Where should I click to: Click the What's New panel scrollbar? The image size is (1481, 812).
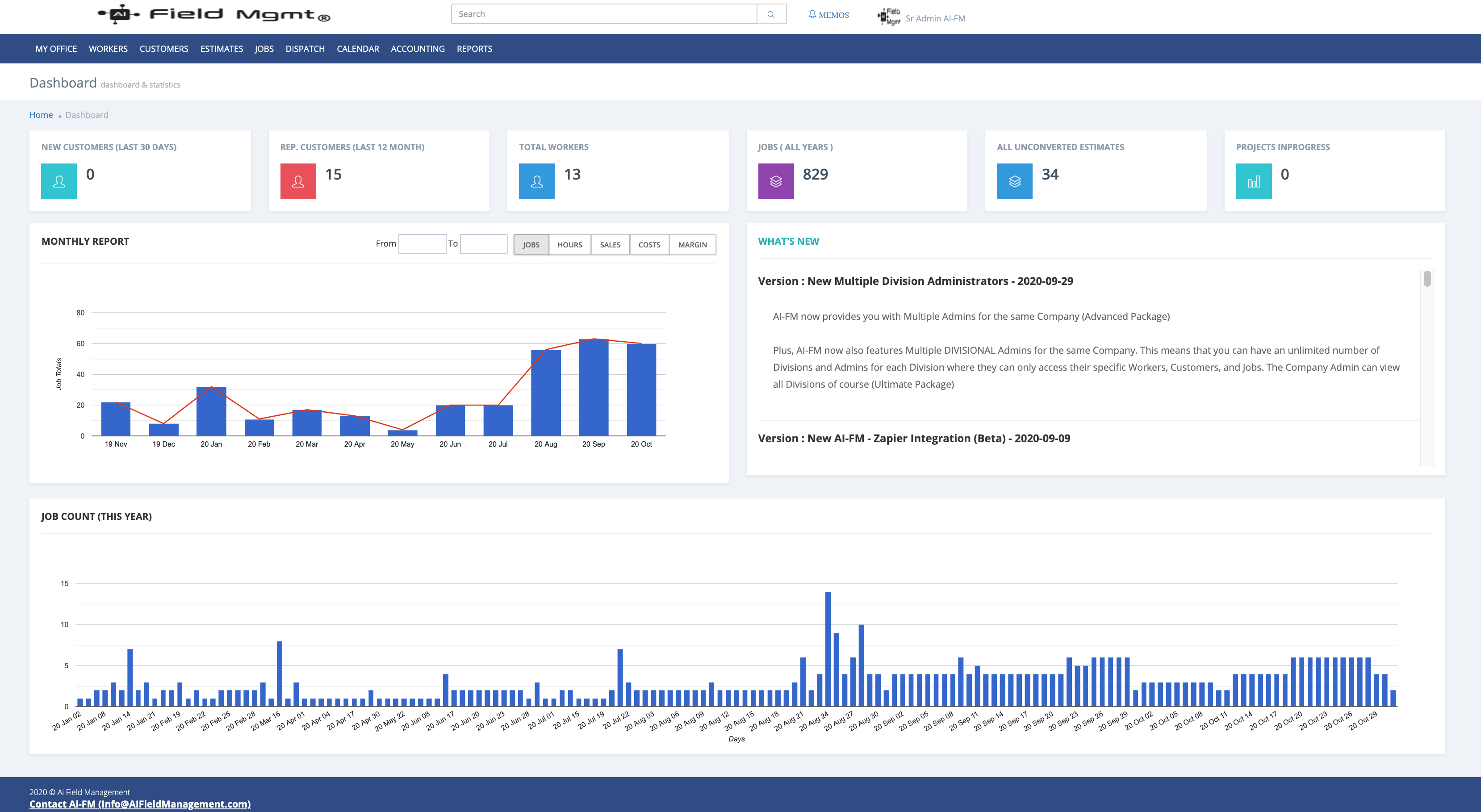(1427, 280)
